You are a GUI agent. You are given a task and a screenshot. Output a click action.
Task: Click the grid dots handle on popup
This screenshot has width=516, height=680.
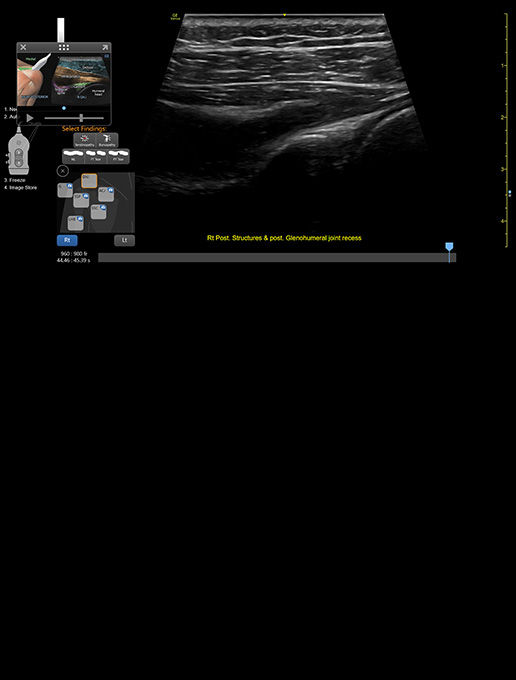[64, 47]
